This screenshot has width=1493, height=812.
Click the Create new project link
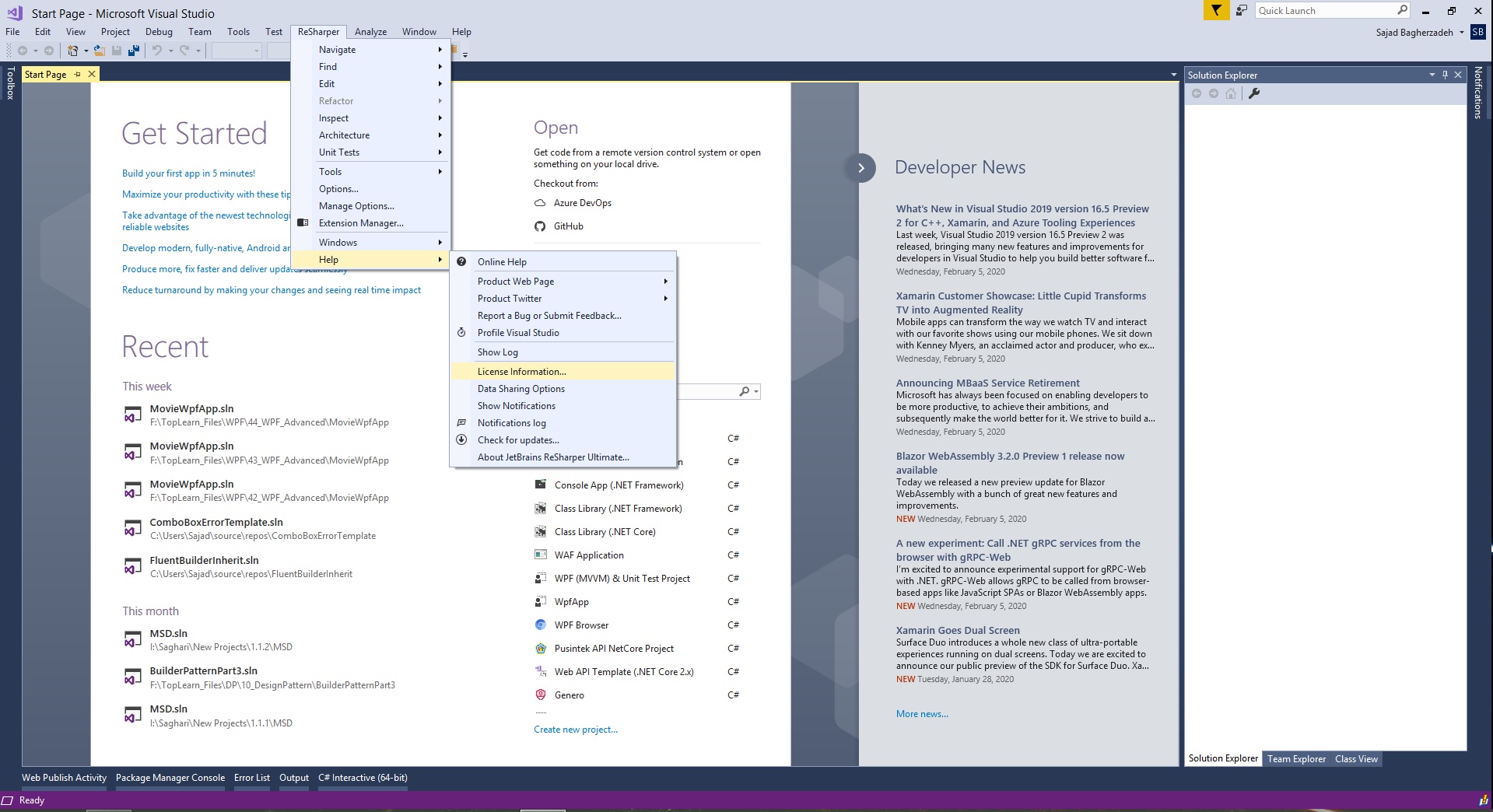[x=576, y=730]
